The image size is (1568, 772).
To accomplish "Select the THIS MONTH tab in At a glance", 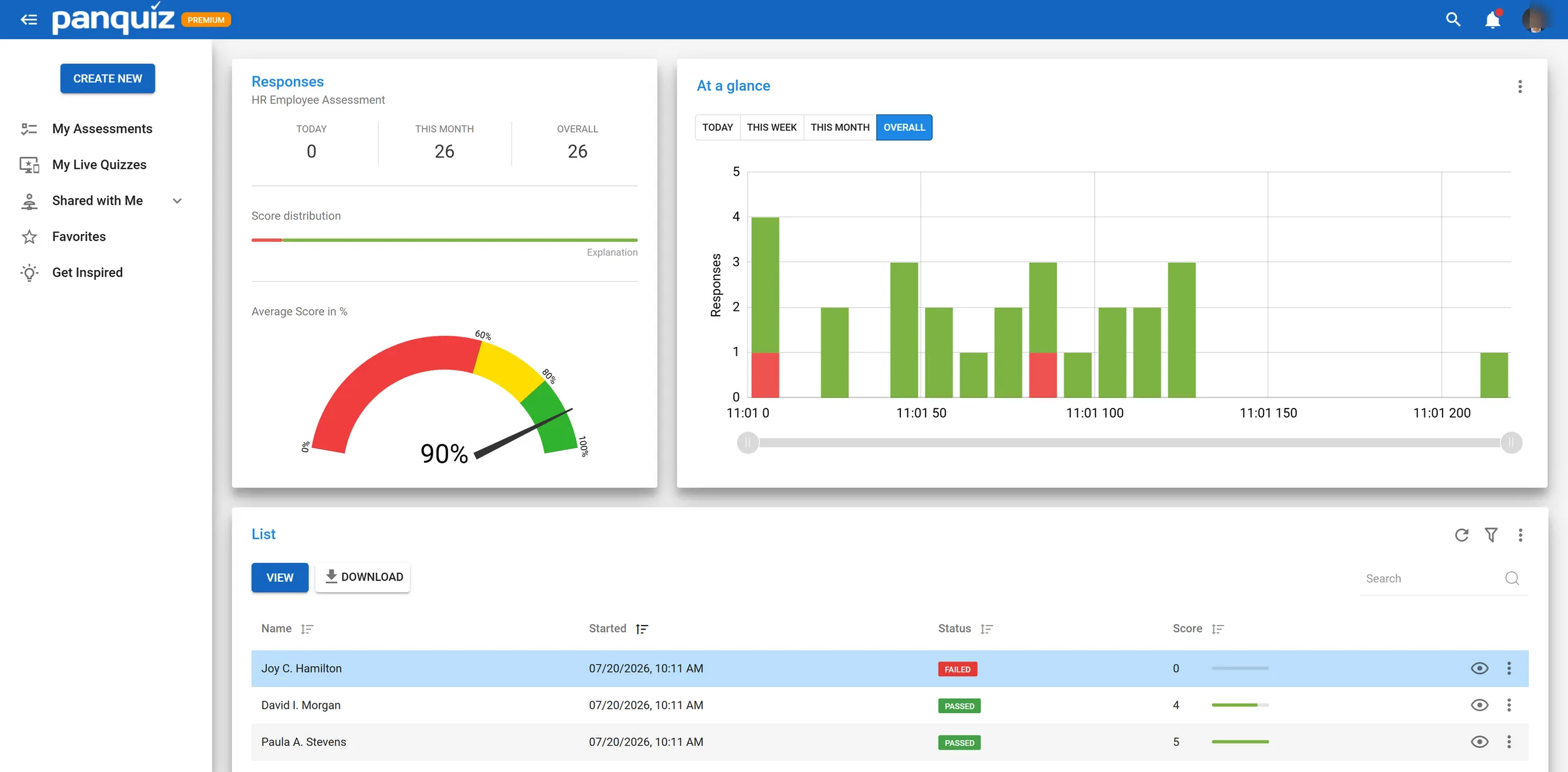I will coord(840,127).
